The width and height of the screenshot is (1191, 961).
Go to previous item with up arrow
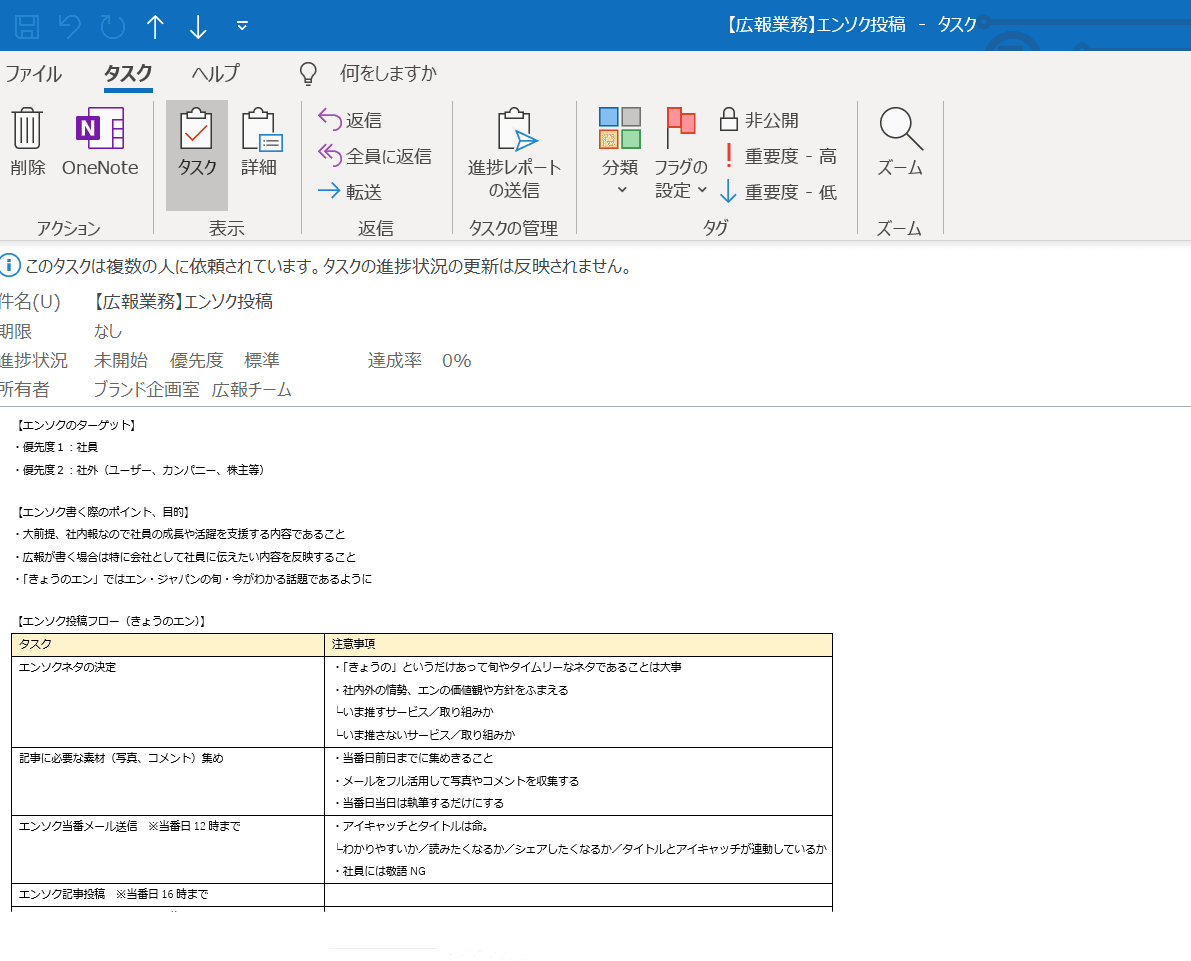[155, 26]
